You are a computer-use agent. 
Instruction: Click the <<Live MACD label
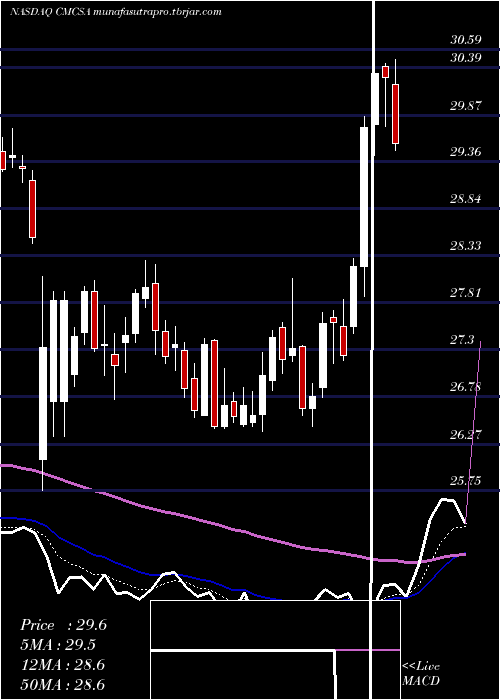point(421,674)
